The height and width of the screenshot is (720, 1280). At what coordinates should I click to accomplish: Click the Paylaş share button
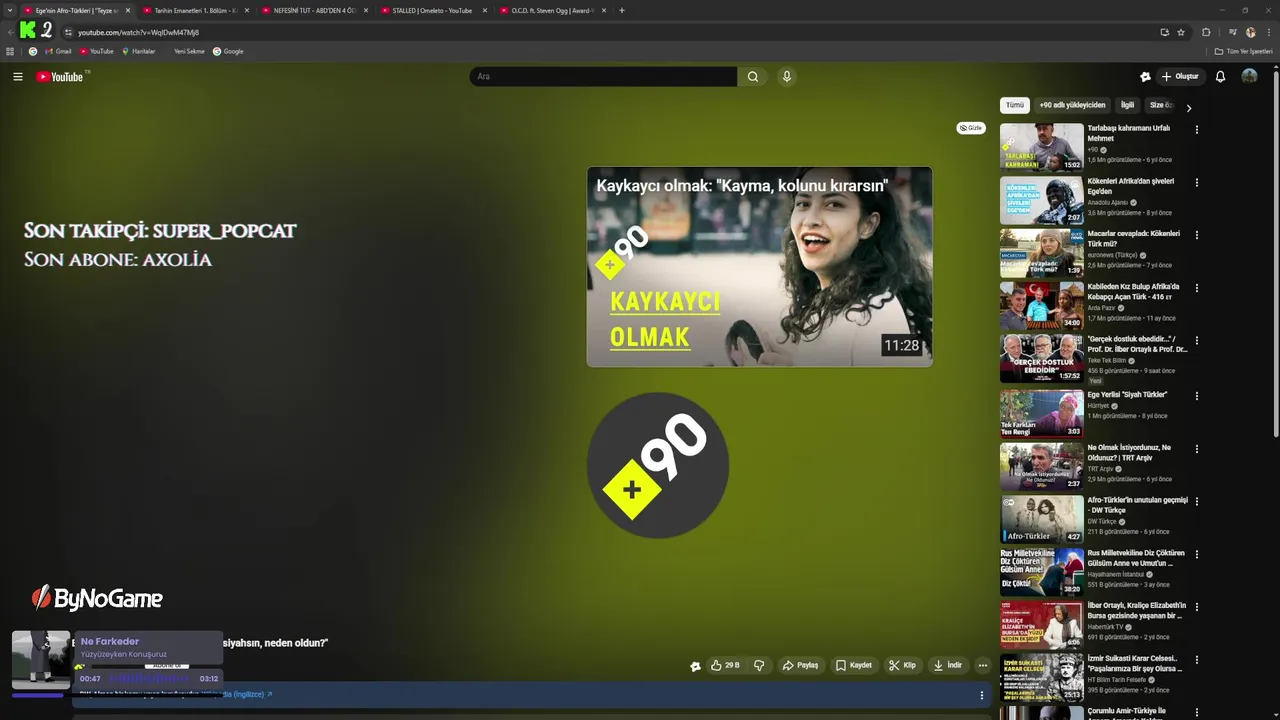[x=800, y=665]
